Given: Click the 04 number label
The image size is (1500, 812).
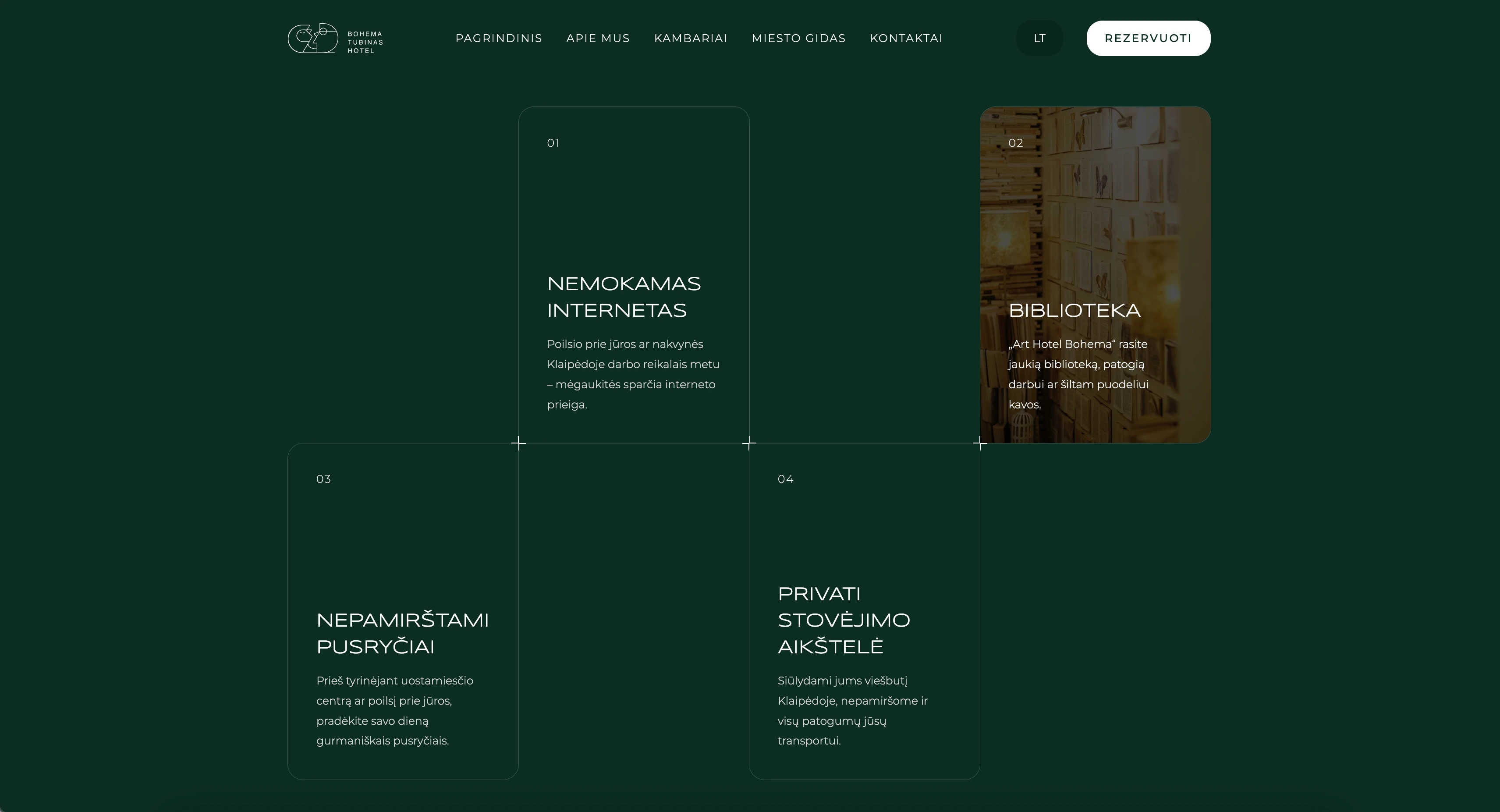Looking at the screenshot, I should pyautogui.click(x=785, y=479).
